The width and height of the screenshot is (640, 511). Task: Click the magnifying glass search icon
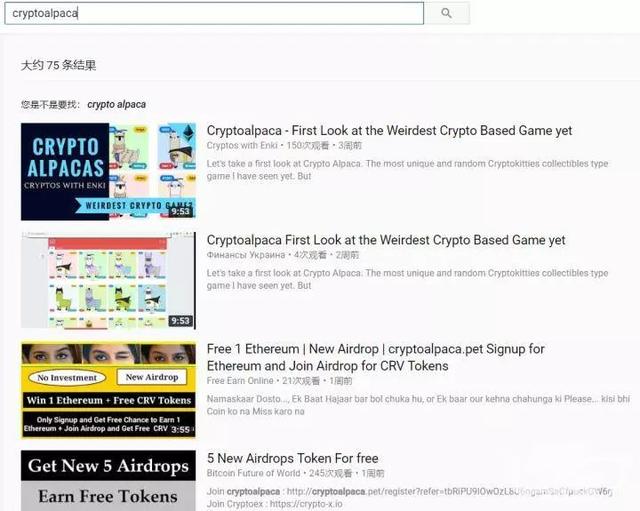tap(447, 13)
